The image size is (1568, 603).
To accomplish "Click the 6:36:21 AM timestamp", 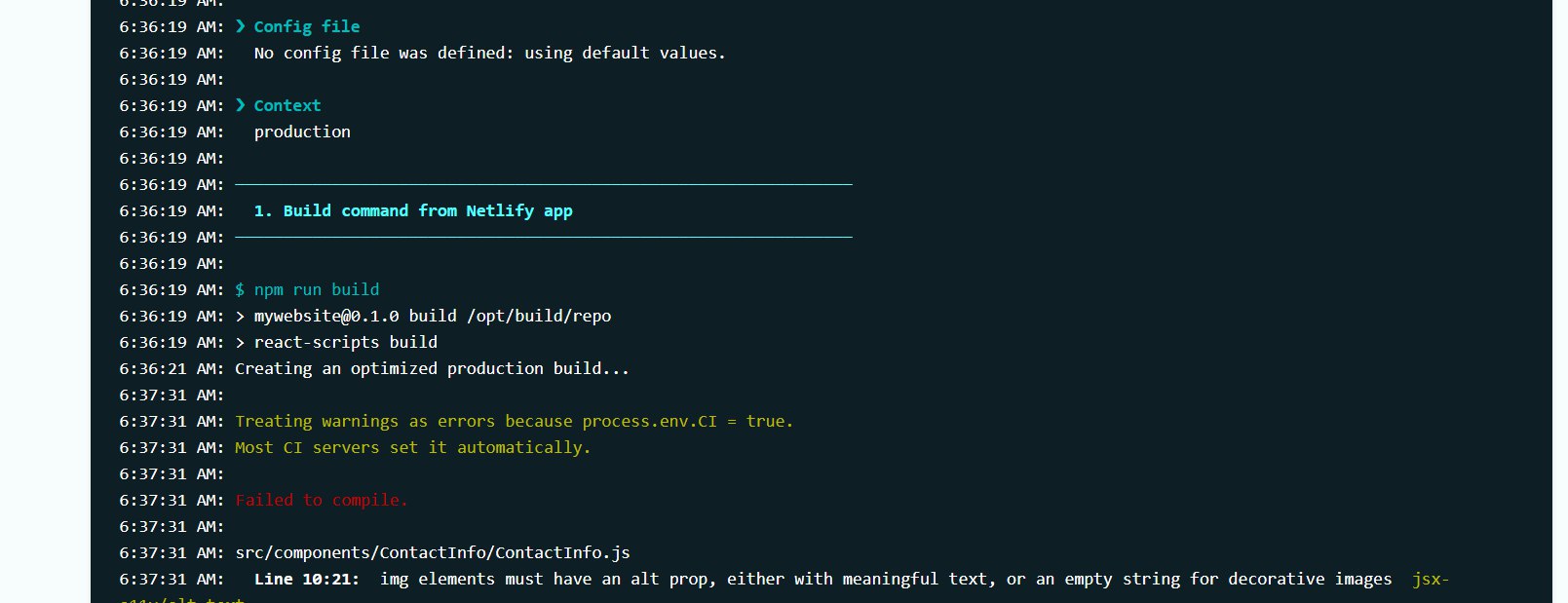I will click(x=172, y=368).
